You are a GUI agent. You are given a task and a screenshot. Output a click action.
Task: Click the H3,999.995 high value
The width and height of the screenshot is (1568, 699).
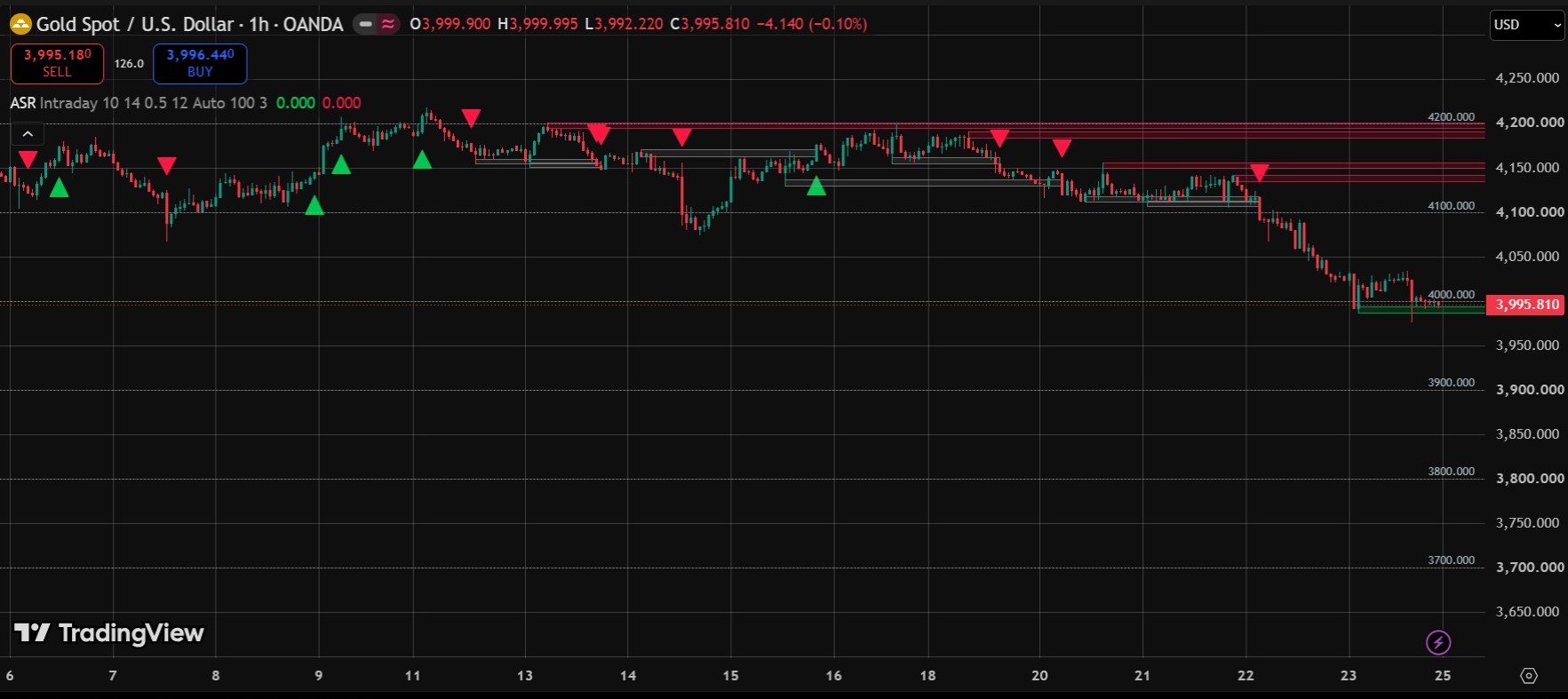pos(537,24)
